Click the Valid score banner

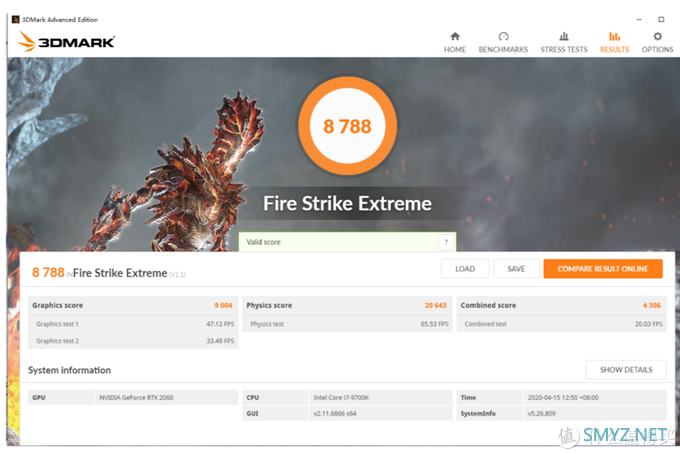pyautogui.click(x=347, y=242)
